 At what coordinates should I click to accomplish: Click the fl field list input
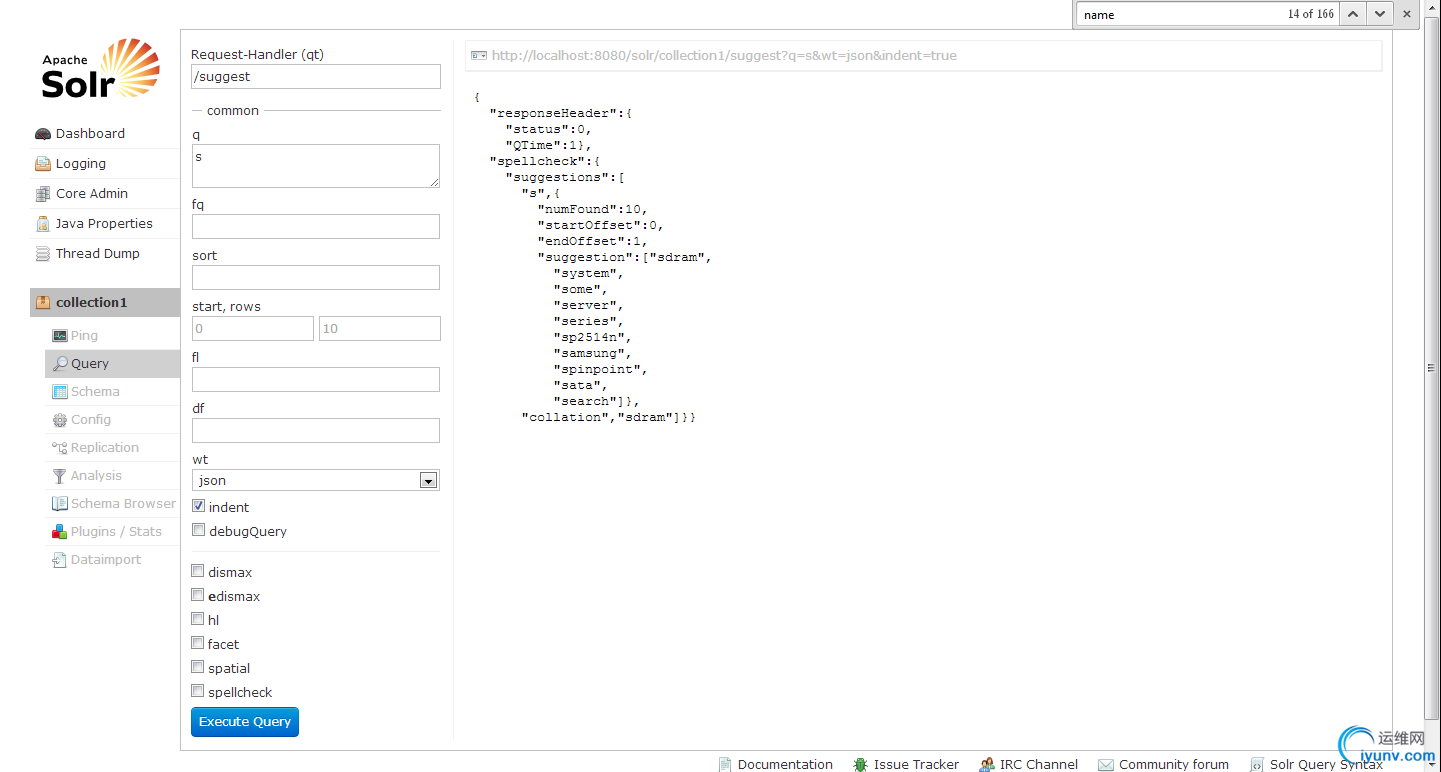point(316,379)
